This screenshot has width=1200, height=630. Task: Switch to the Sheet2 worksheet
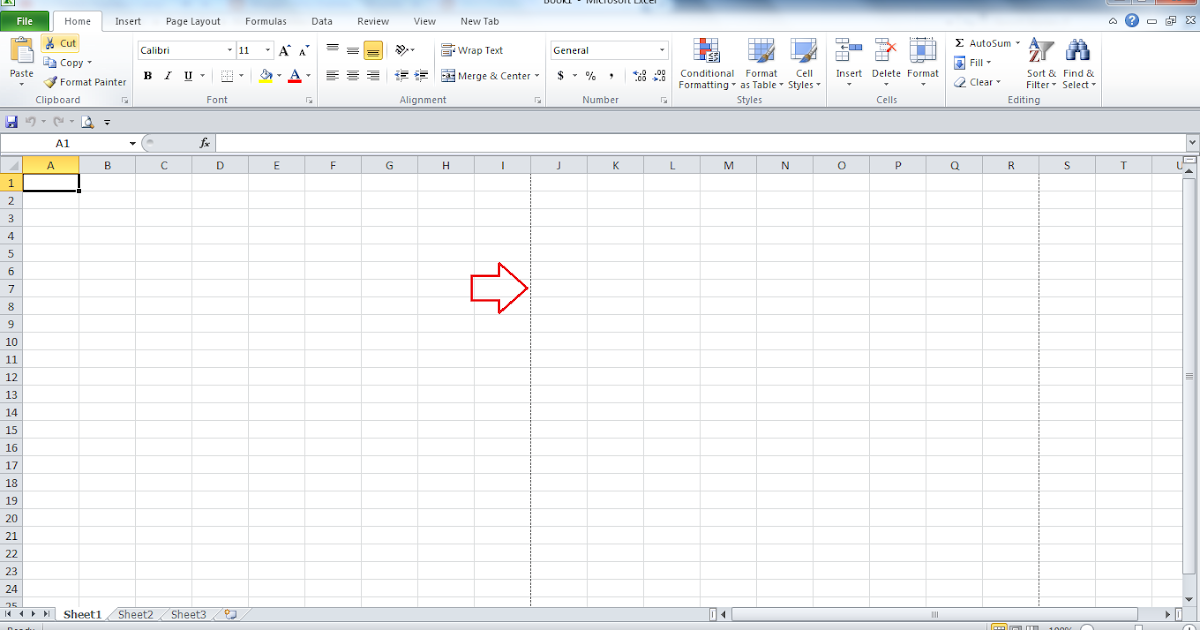tap(136, 615)
